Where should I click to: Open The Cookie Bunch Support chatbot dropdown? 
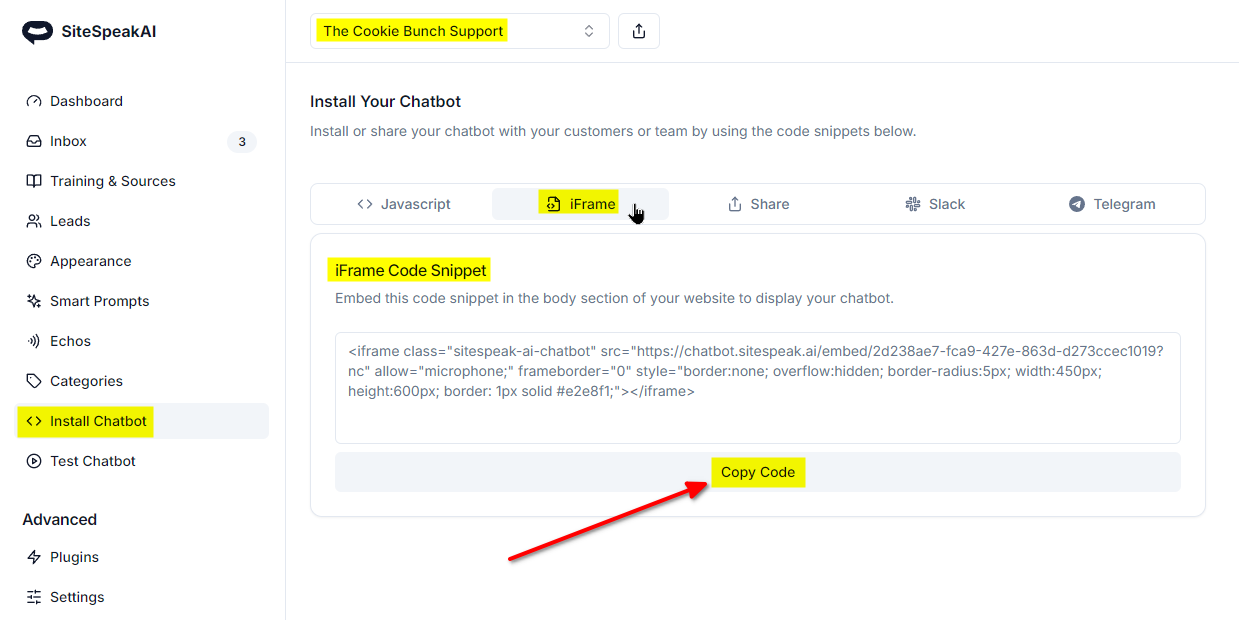[x=459, y=31]
